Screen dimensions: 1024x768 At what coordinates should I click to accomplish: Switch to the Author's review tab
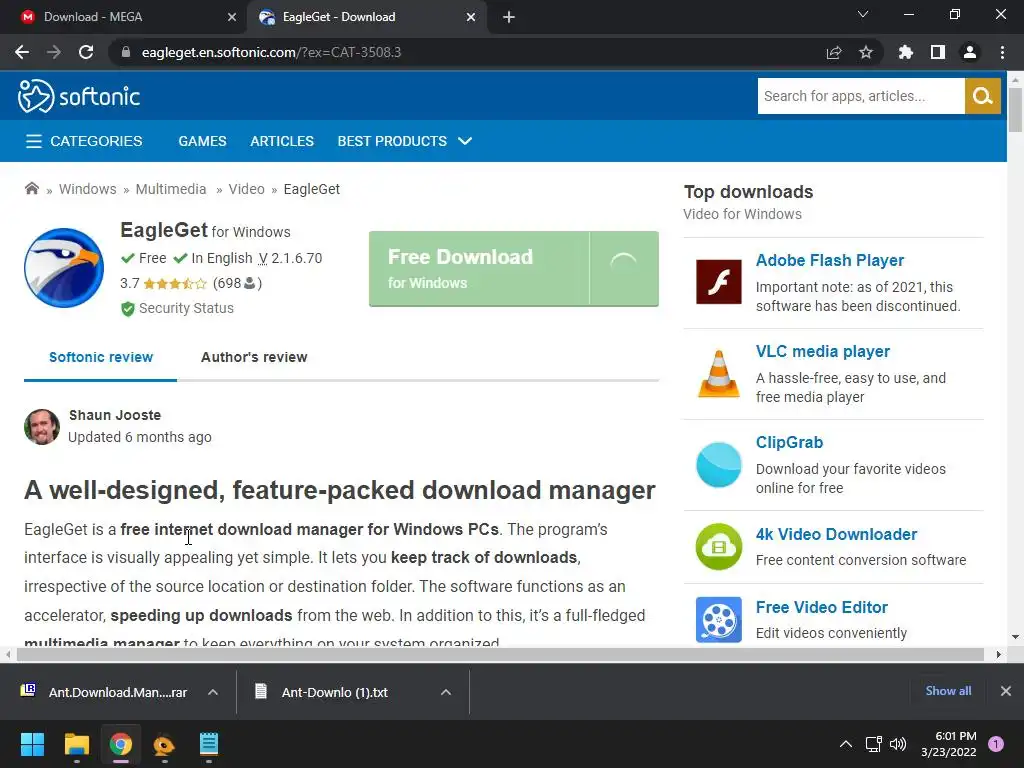click(254, 357)
